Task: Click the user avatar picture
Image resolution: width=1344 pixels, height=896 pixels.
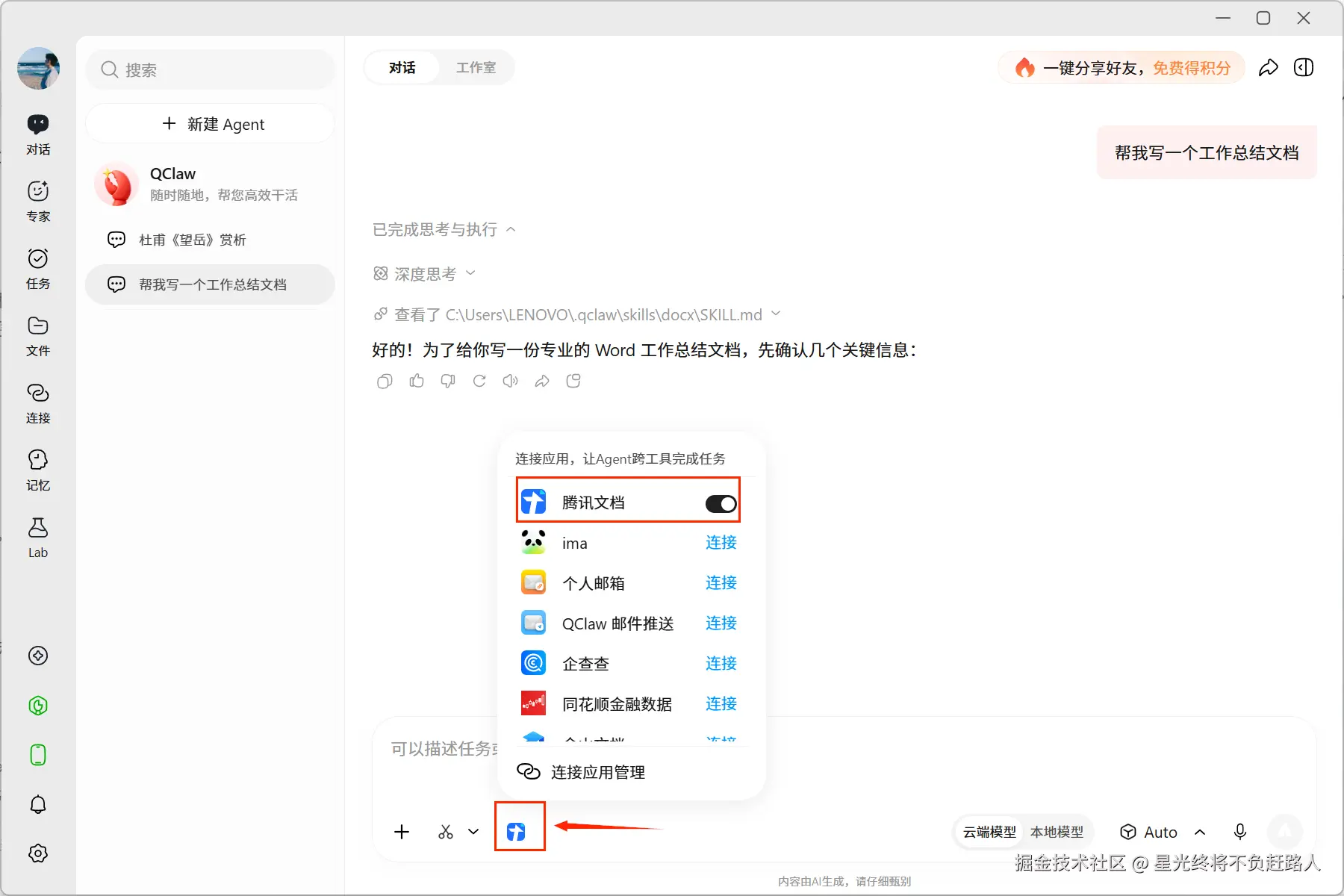Action: point(38,69)
